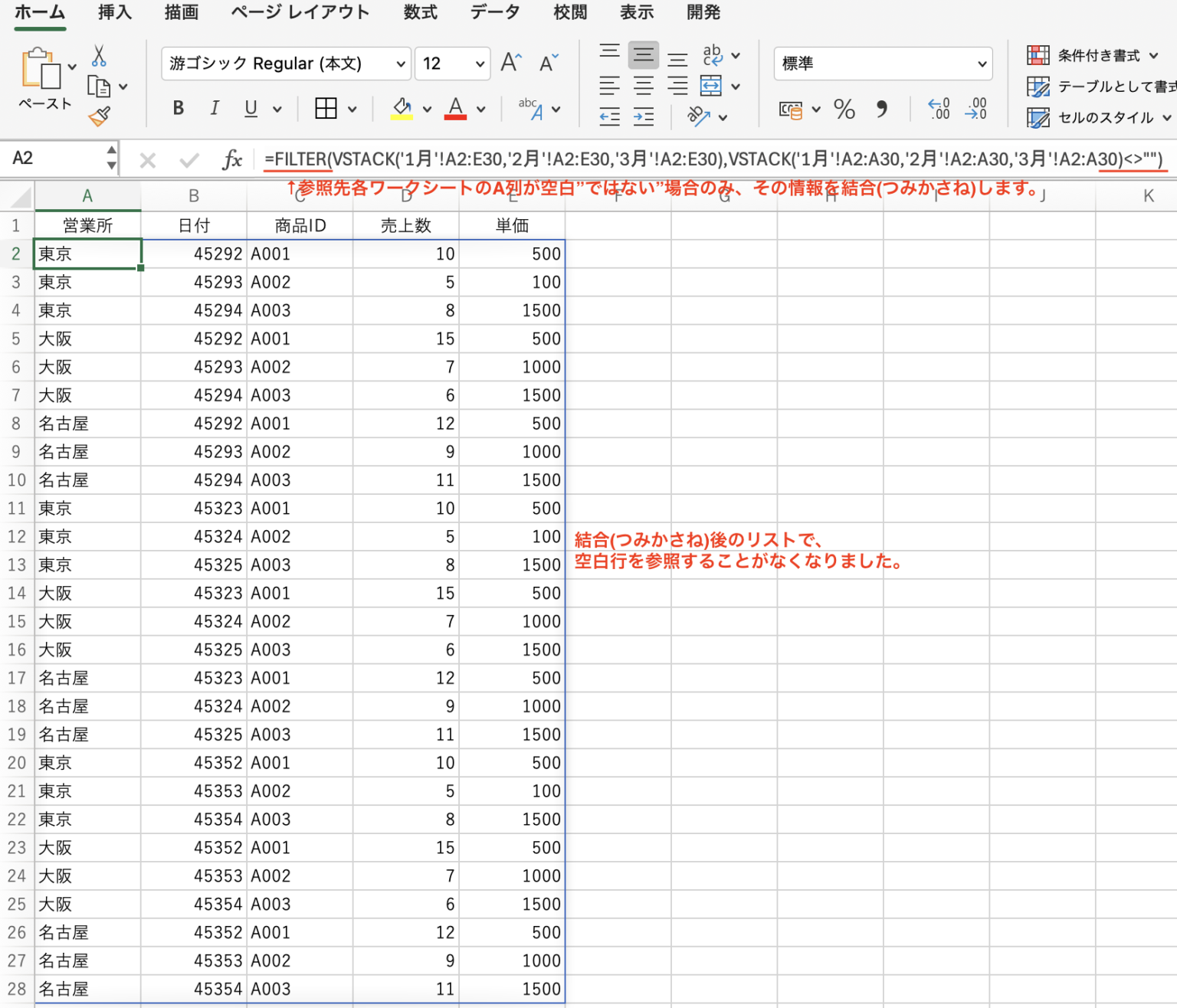The width and height of the screenshot is (1177, 1008).
Task: Open the fill color picker arrow
Action: pos(427,110)
